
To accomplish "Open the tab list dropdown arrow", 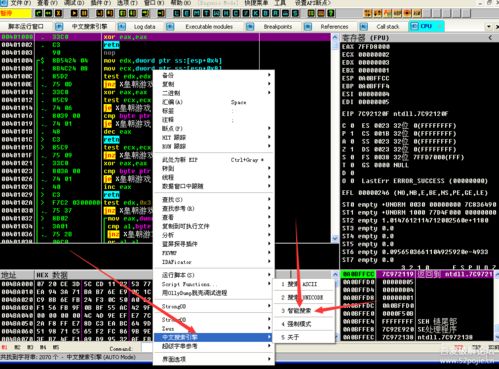I will tap(489, 26).
